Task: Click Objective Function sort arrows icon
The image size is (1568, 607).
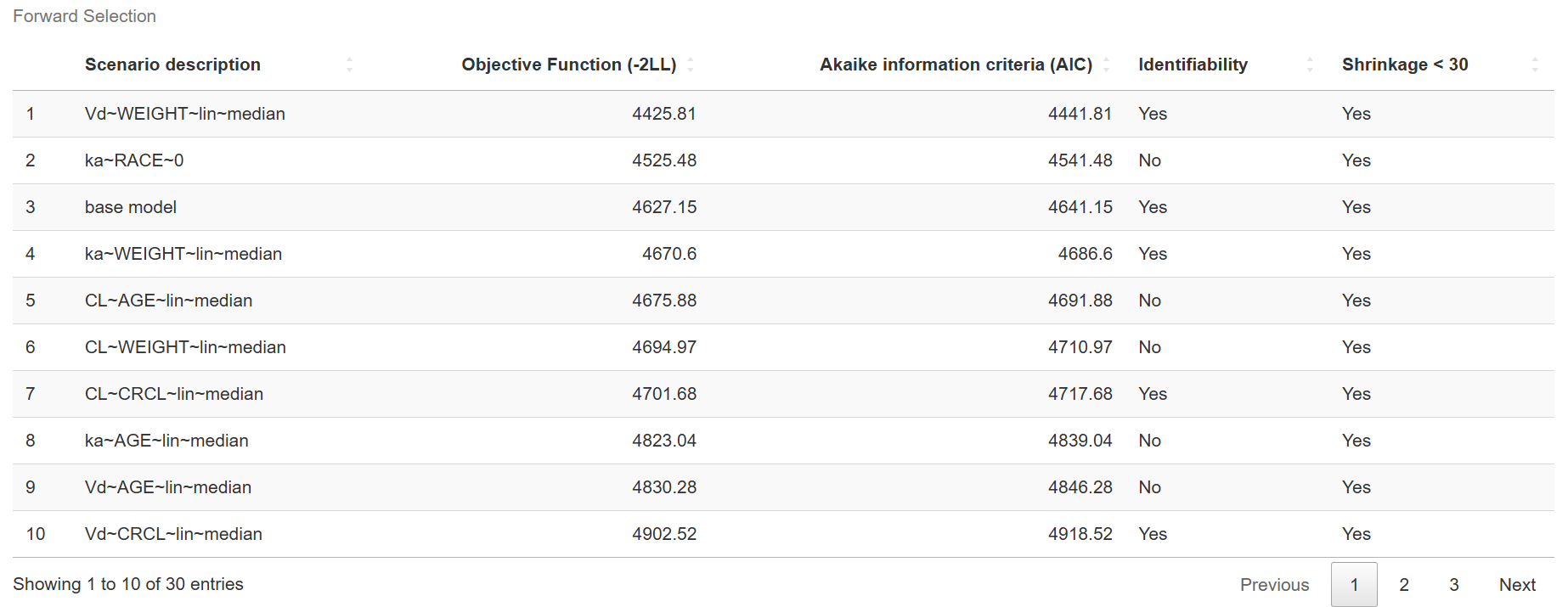Action: coord(691,65)
